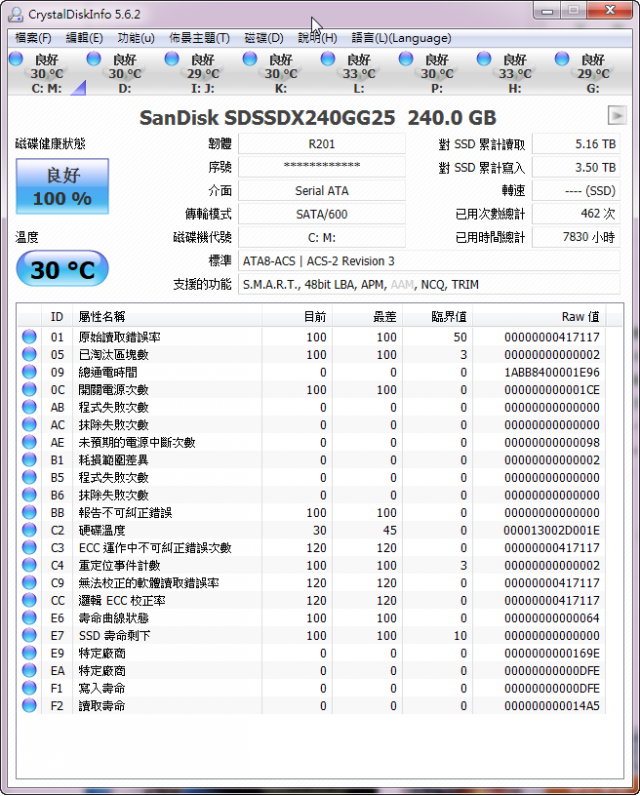This screenshot has height=796, width=640.
Task: Click status orb for attribute B1 耗損範圍差異
Action: click(29, 460)
